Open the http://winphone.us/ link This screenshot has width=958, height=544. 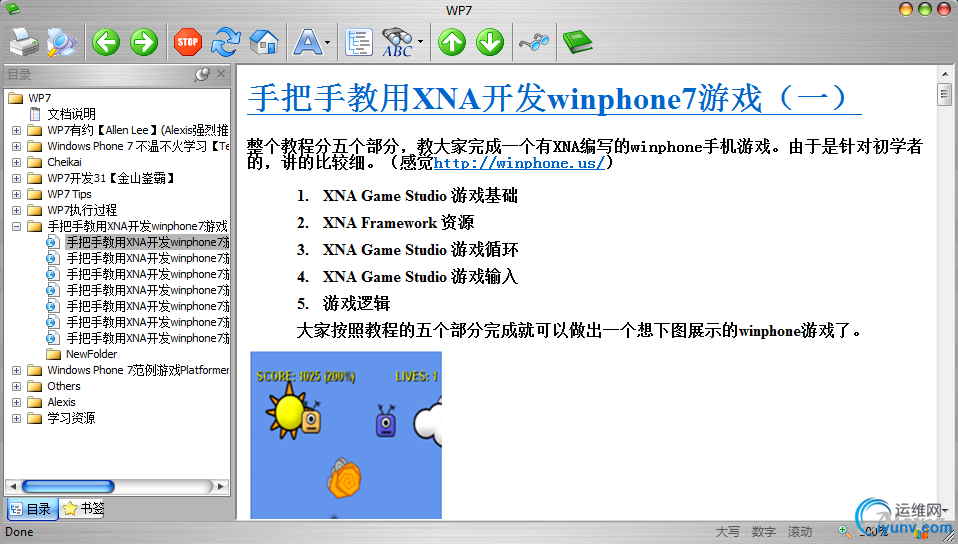click(x=519, y=163)
